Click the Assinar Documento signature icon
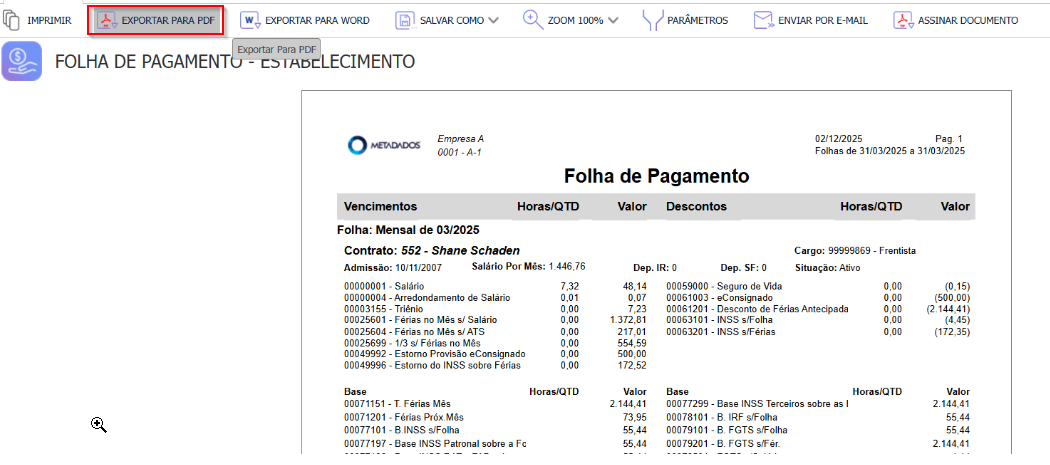 (903, 20)
